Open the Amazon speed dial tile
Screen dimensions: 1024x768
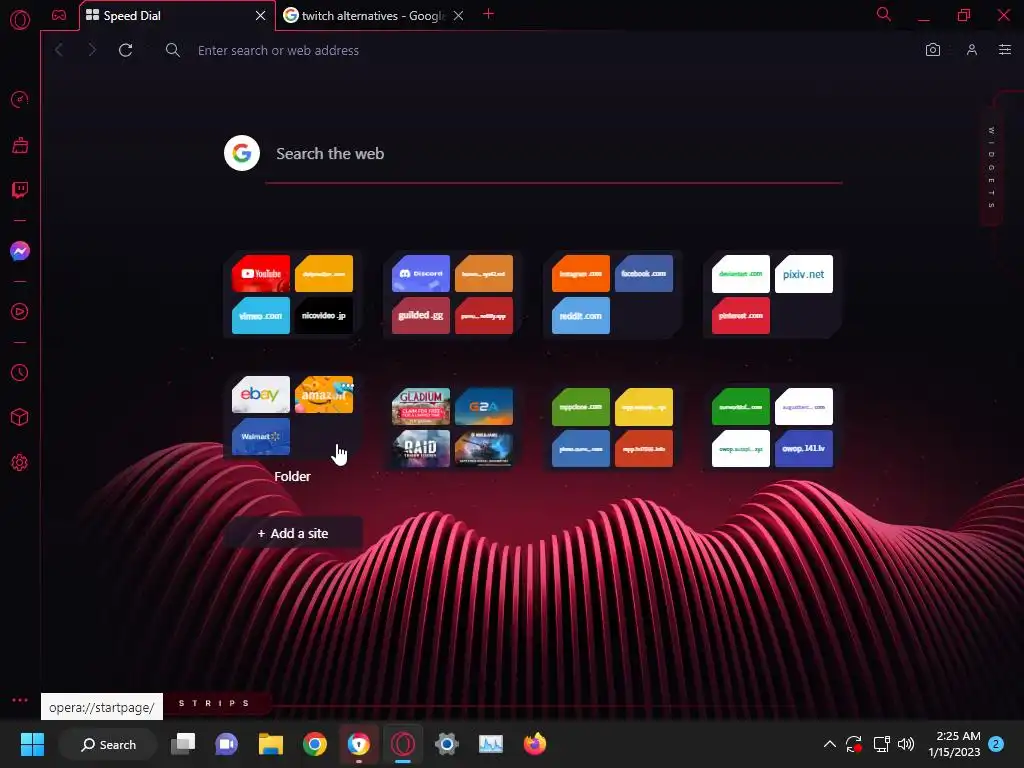pos(324,394)
